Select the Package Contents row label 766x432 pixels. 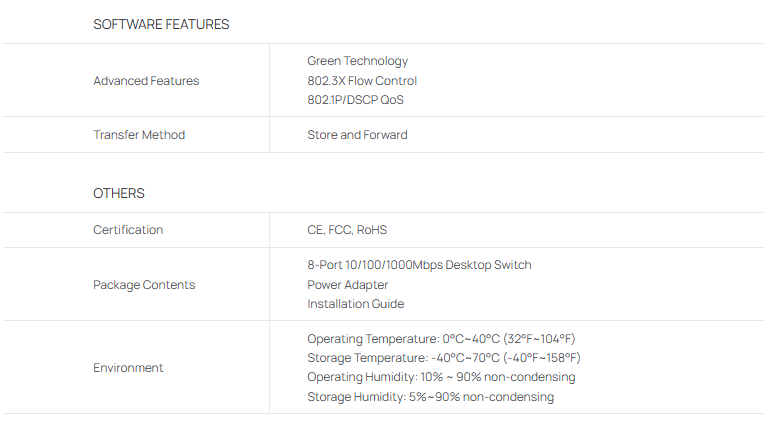pos(144,285)
